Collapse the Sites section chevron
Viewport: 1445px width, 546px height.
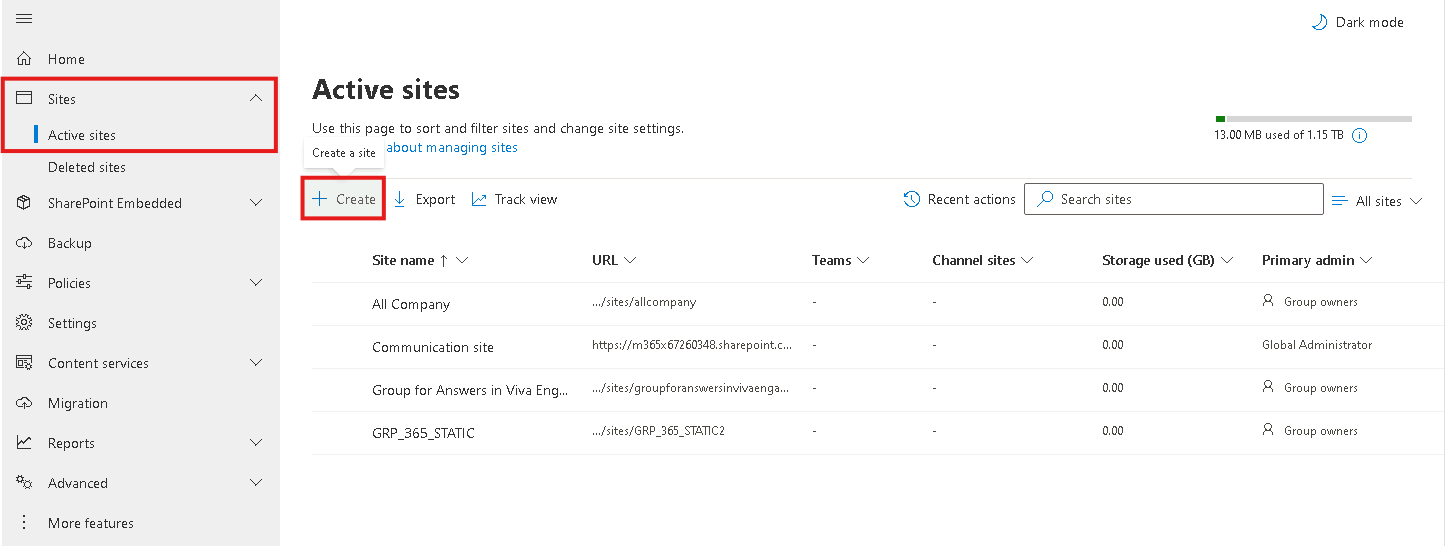tap(256, 98)
